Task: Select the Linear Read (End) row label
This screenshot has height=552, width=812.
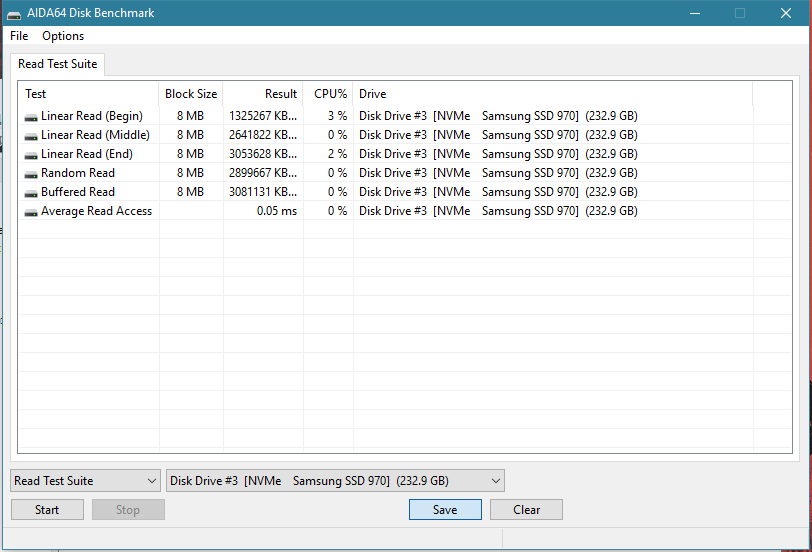Action: (87, 154)
